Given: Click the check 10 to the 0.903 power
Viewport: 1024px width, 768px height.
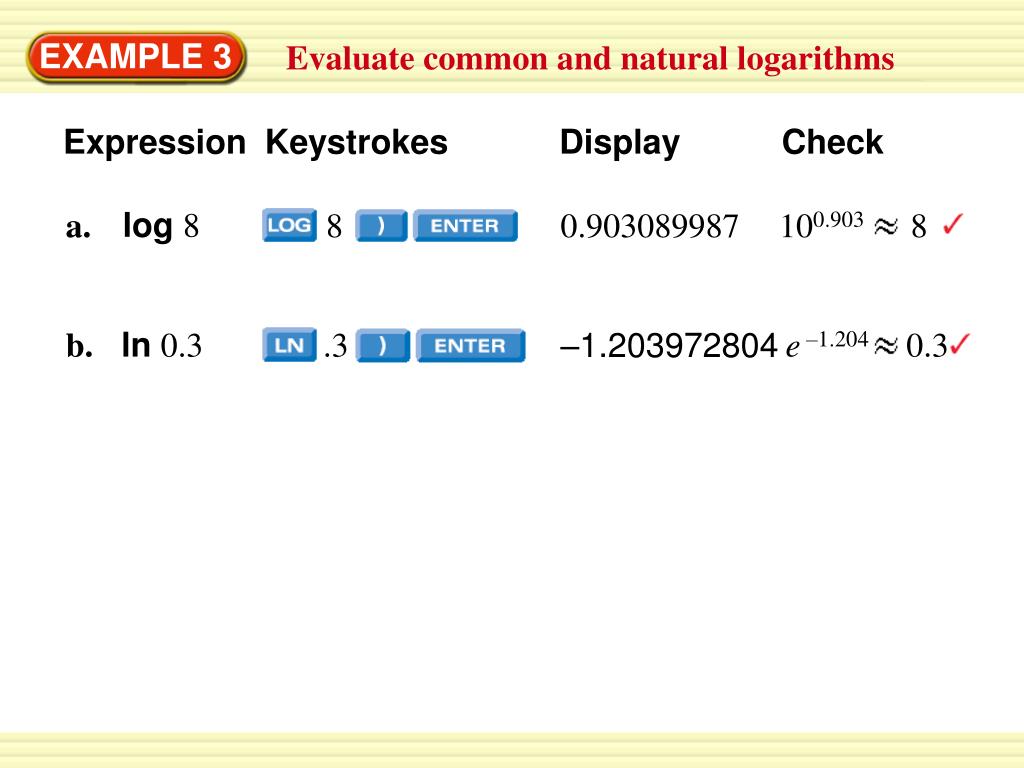Looking at the screenshot, I should (822, 225).
